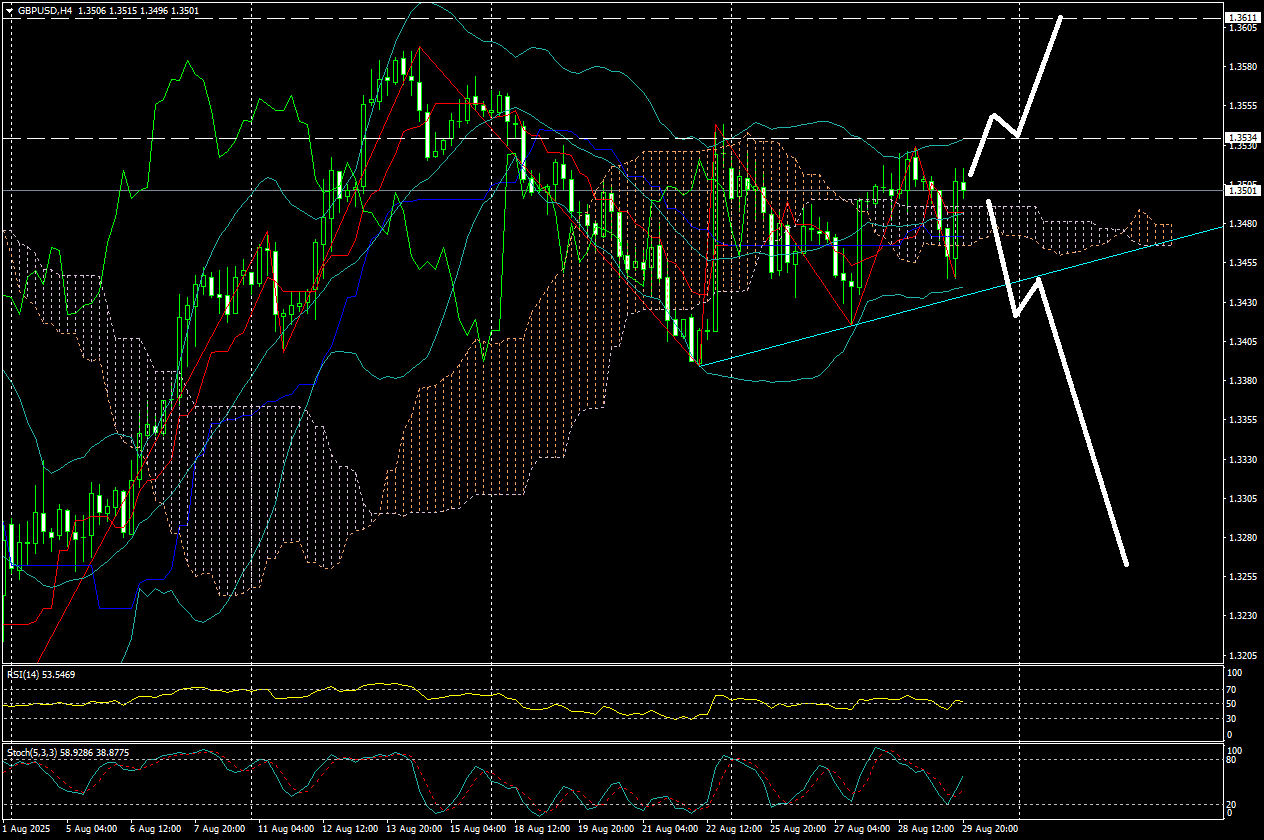Screen dimensions: 1264x840
Task: Click the 1.3355 price scale value
Action: click(x=1243, y=420)
